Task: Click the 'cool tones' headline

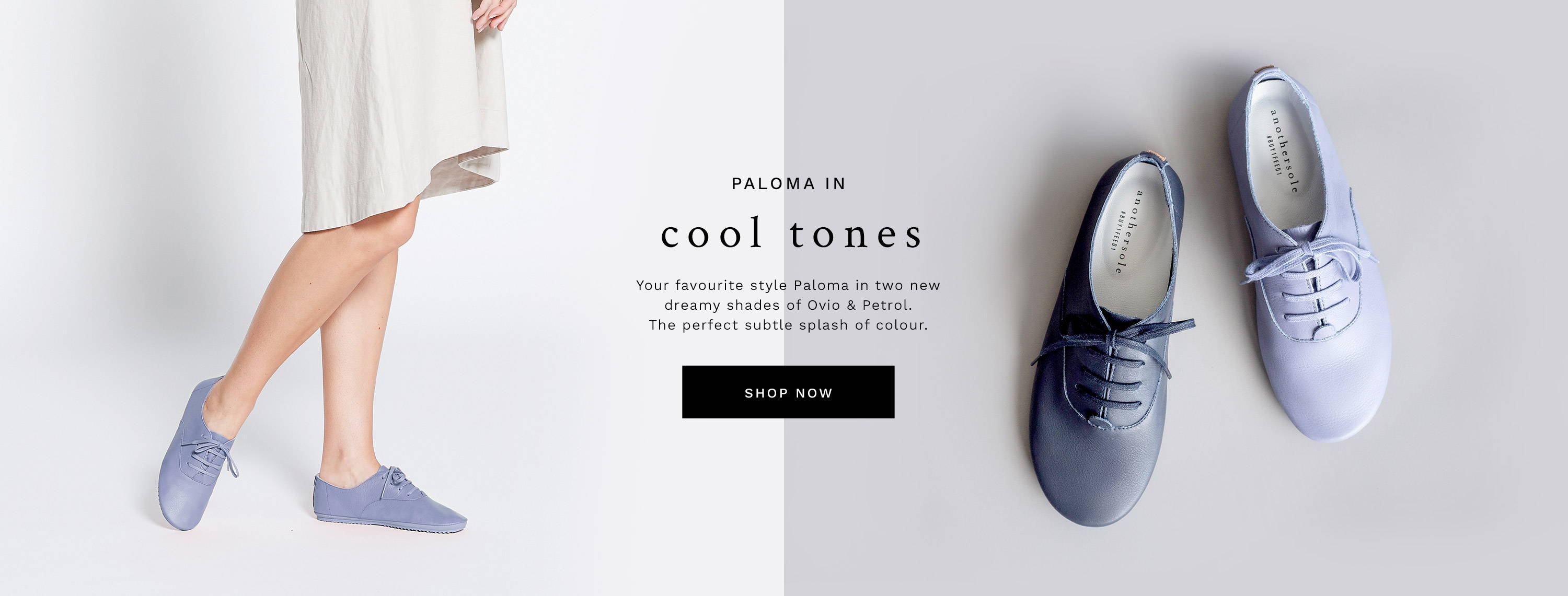Action: coord(791,233)
